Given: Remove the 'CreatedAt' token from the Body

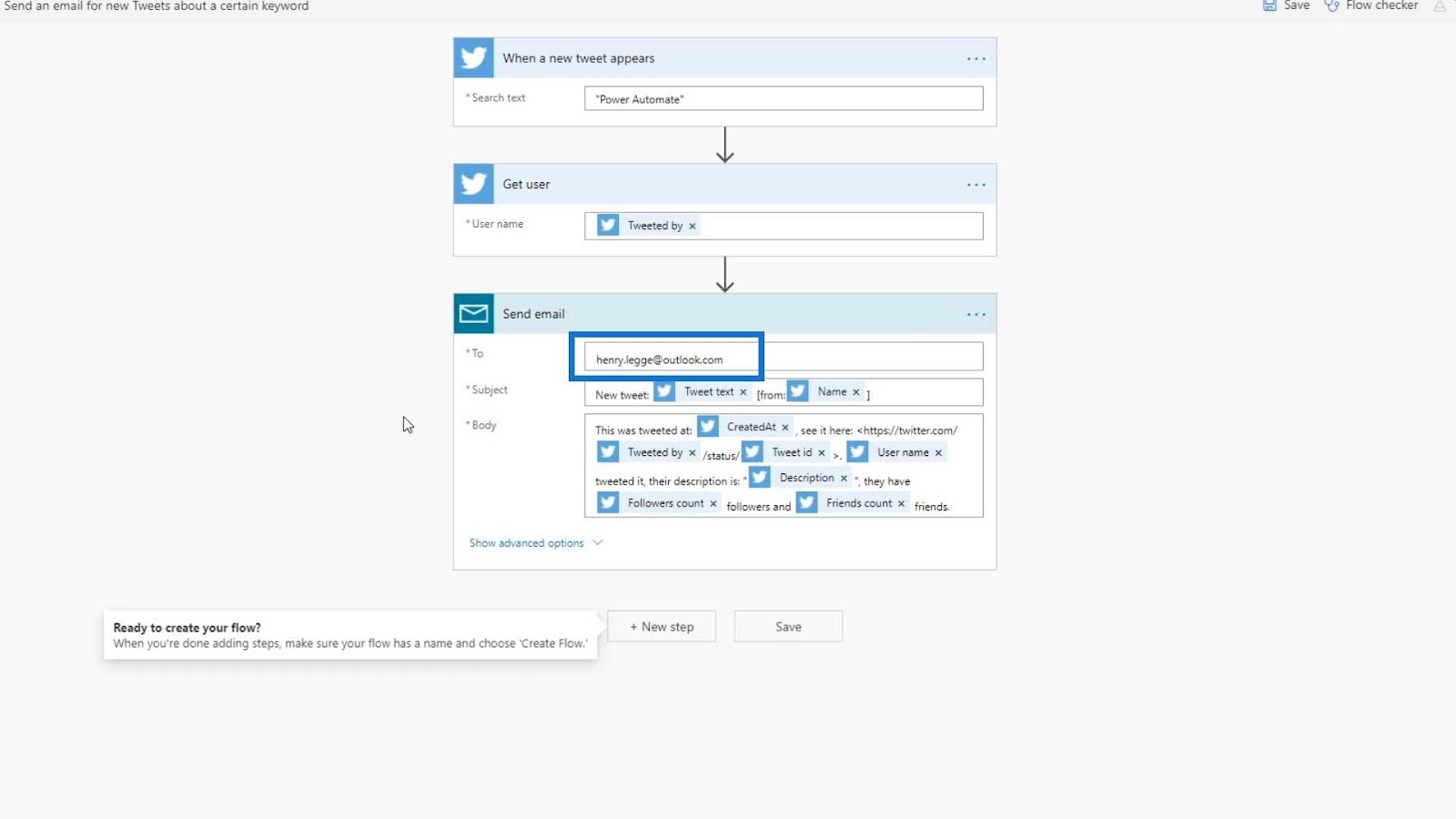Looking at the screenshot, I should click(785, 428).
